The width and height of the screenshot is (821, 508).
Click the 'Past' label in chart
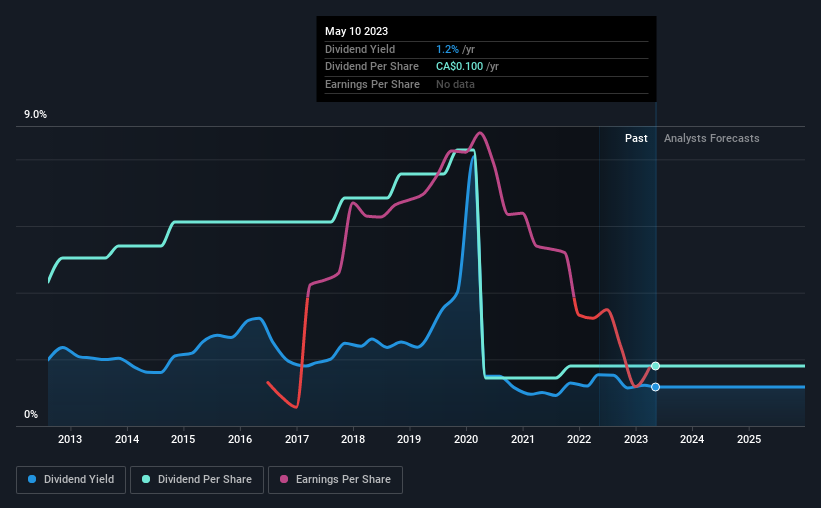pyautogui.click(x=636, y=138)
